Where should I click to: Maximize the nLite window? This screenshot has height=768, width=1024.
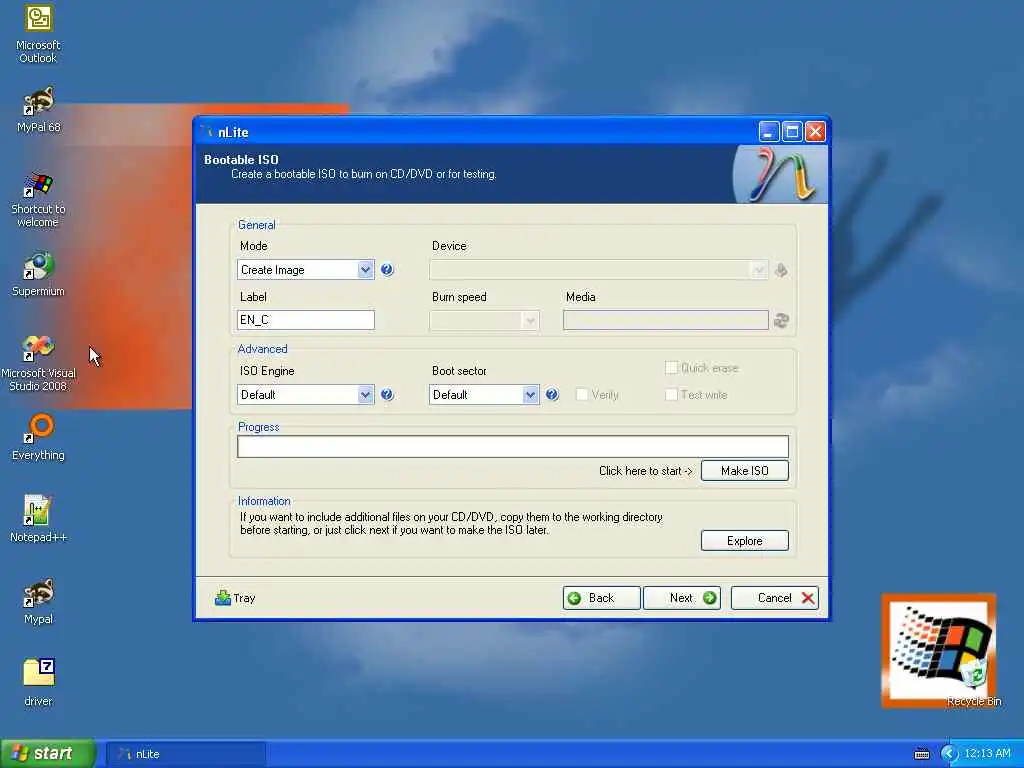(x=792, y=133)
